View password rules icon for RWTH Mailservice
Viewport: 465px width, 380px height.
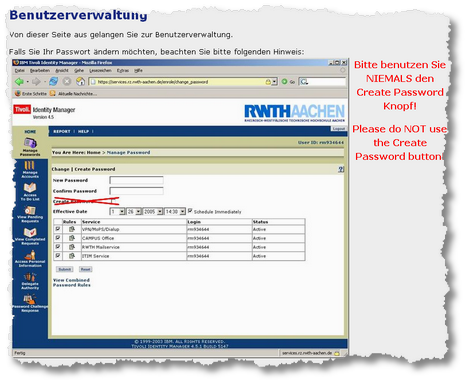pos(71,247)
